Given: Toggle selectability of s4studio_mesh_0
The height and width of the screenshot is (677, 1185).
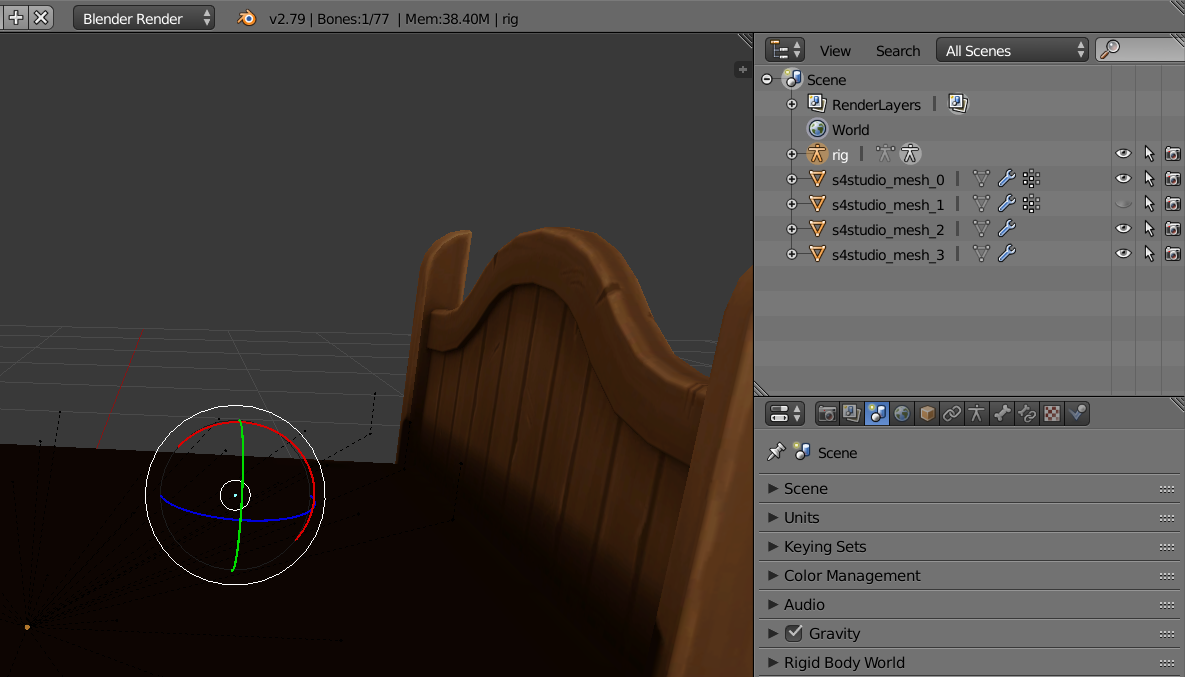Looking at the screenshot, I should pyautogui.click(x=1149, y=179).
